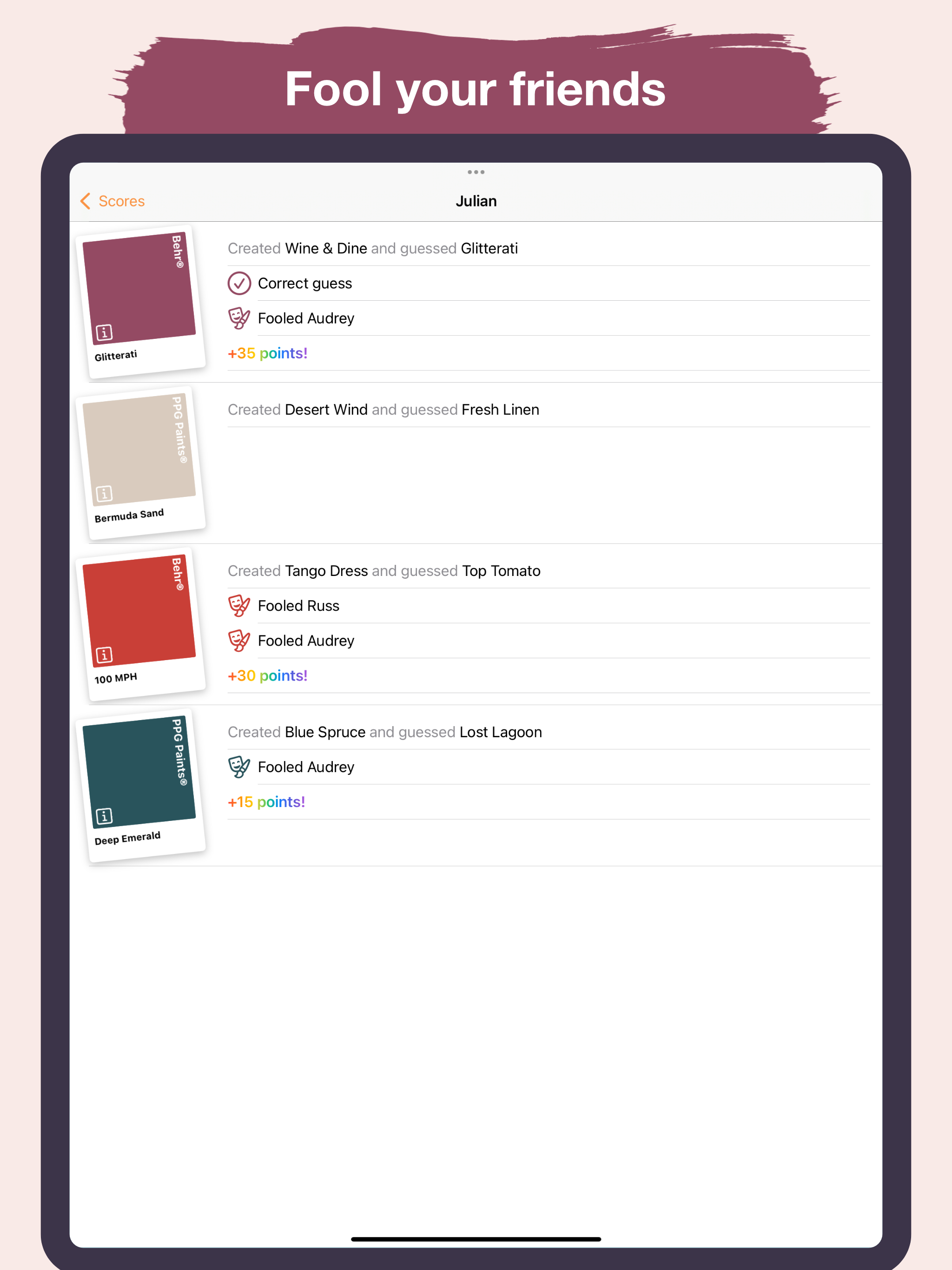Go back to Scores screen
The height and width of the screenshot is (1270, 952).
pos(121,201)
